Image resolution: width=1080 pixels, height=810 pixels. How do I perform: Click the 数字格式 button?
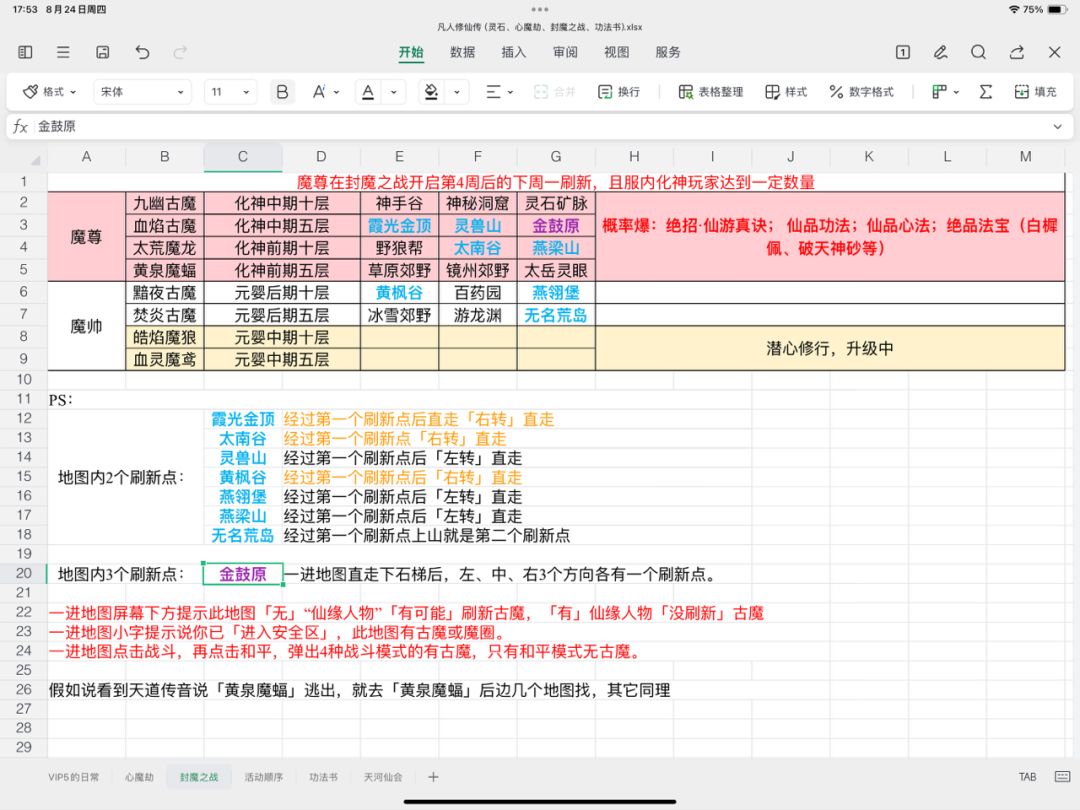point(861,92)
